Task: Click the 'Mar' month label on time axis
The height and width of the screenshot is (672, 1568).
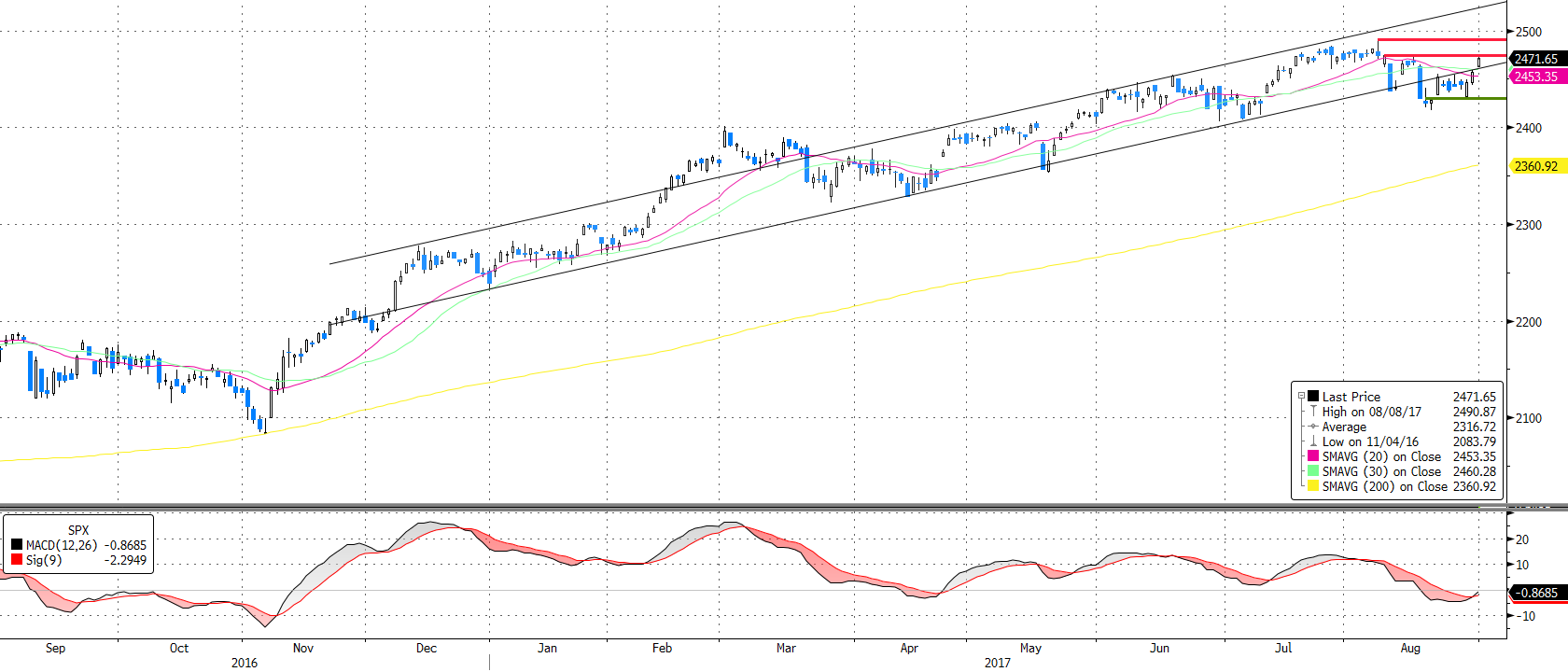Action: [786, 648]
